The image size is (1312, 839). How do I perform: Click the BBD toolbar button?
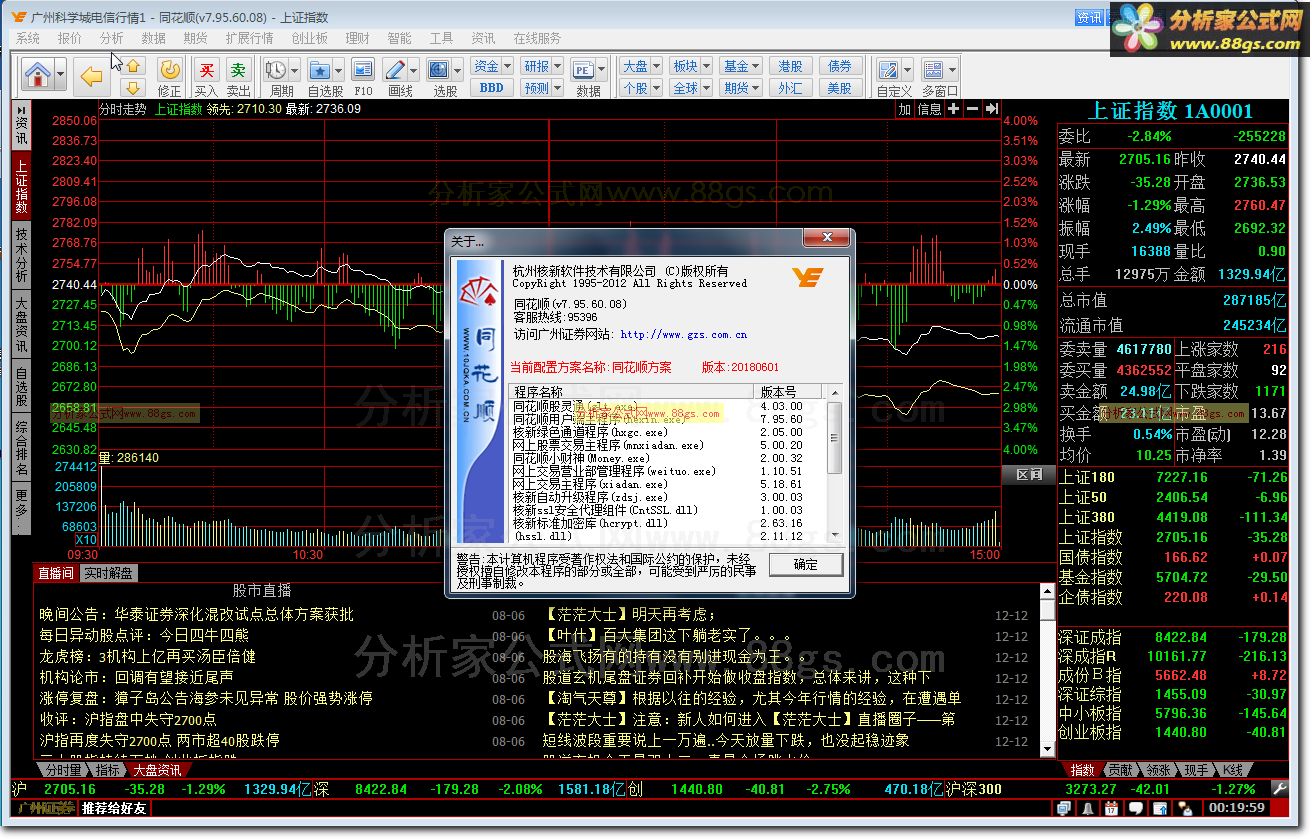(492, 88)
